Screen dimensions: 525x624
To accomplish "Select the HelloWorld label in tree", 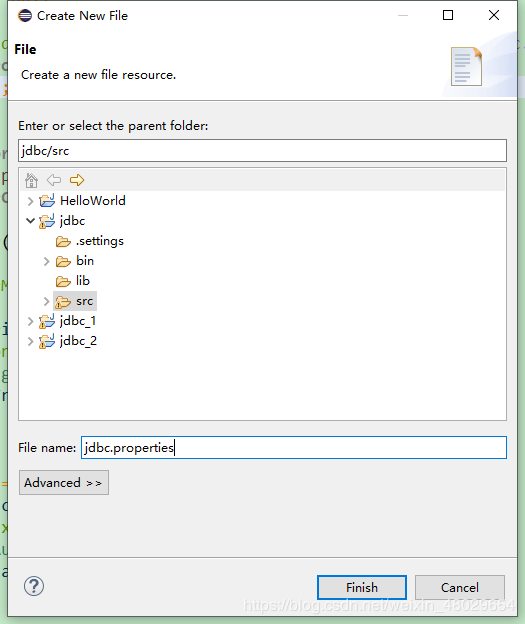I will click(x=93, y=201).
